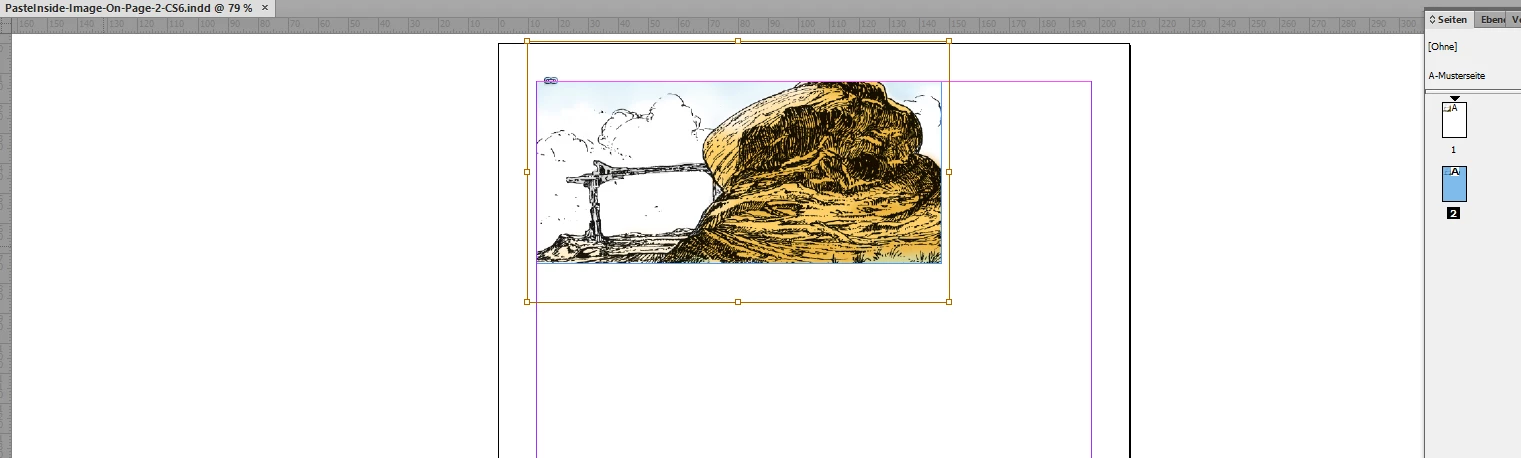This screenshot has height=458, width=1521.
Task: Click the page number label 1
Action: click(1453, 149)
